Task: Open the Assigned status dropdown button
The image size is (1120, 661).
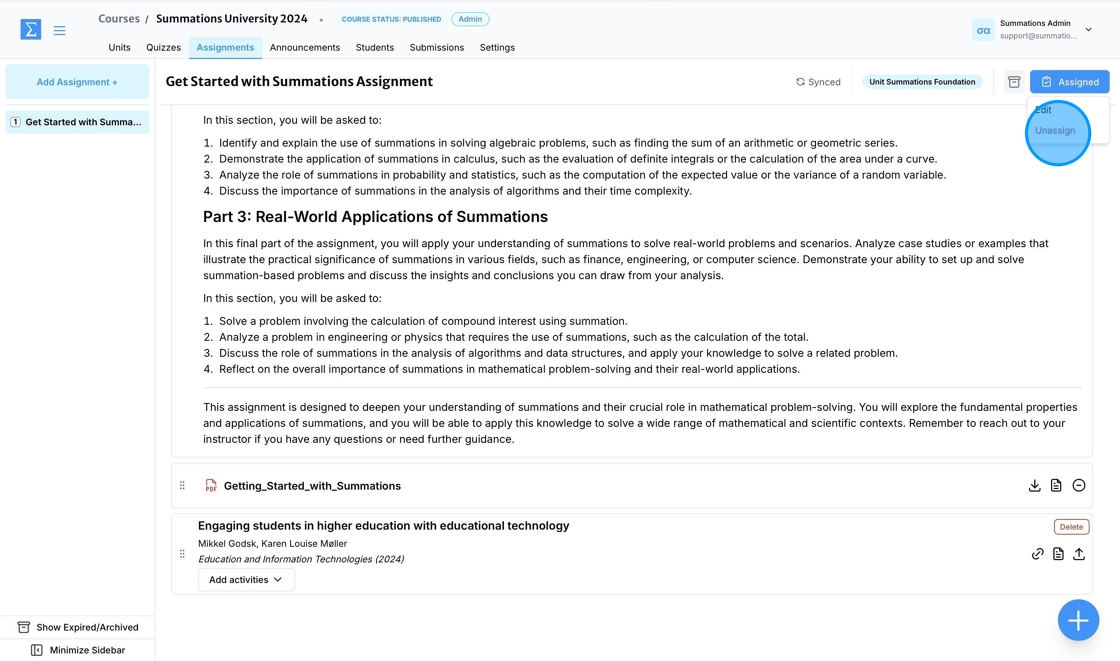Action: [x=1069, y=81]
